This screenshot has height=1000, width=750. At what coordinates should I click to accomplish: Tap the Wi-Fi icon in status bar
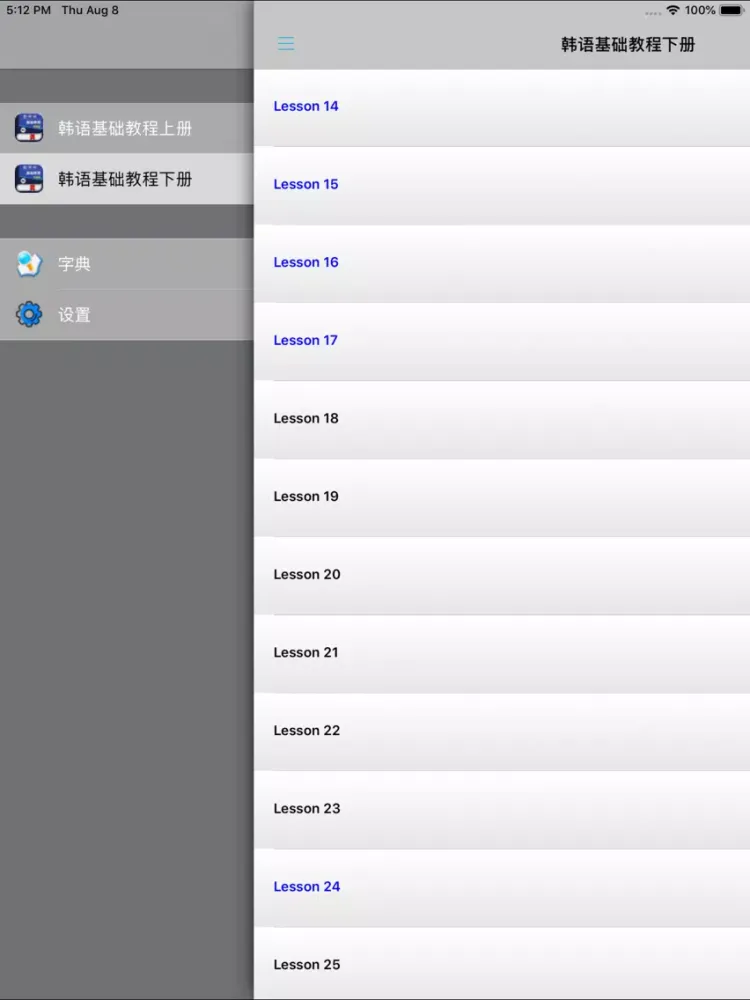click(x=673, y=10)
